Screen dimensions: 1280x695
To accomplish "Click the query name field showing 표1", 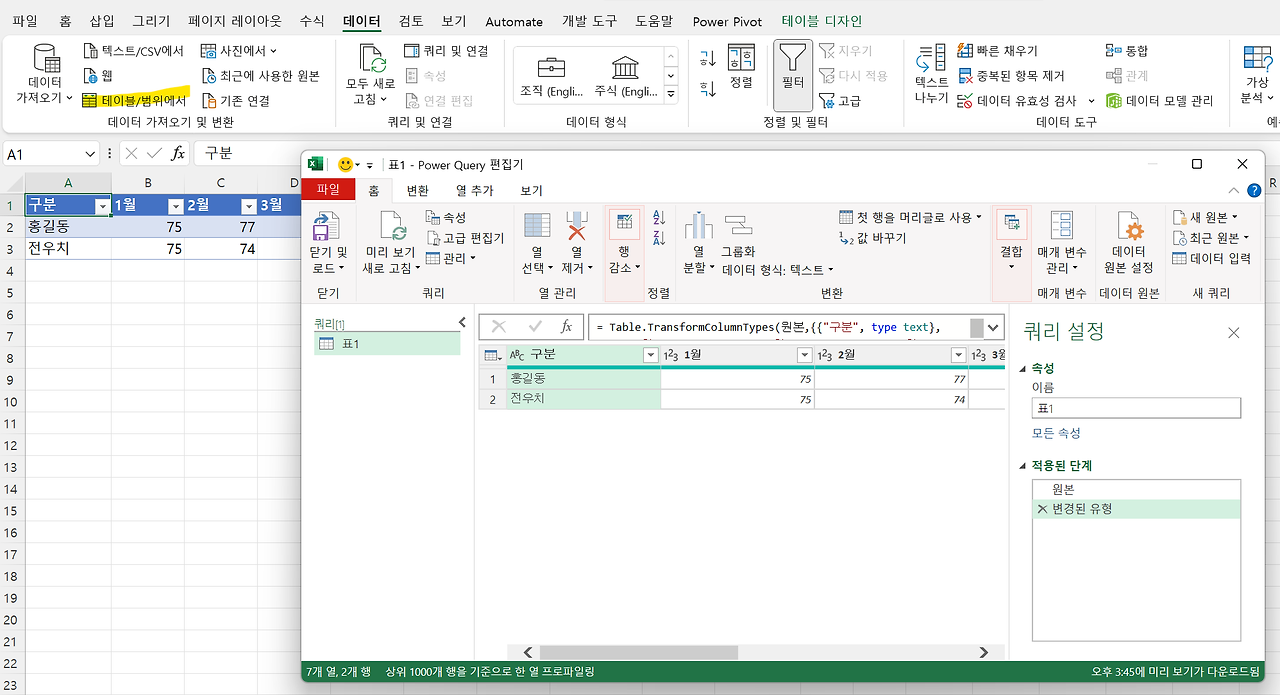I will coord(1136,408).
